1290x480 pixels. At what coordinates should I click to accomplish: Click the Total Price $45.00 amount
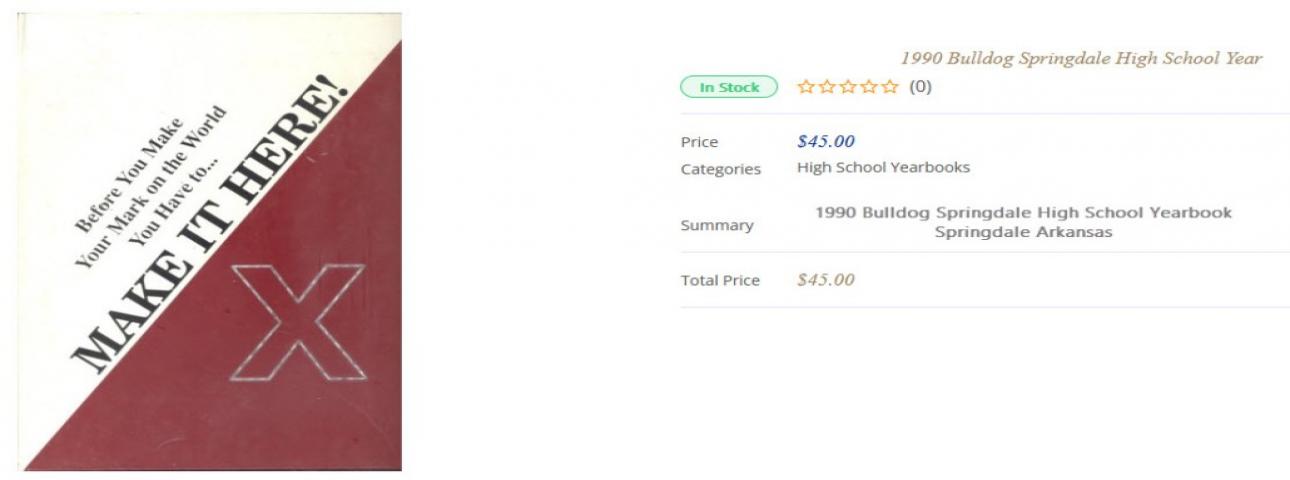pos(825,280)
